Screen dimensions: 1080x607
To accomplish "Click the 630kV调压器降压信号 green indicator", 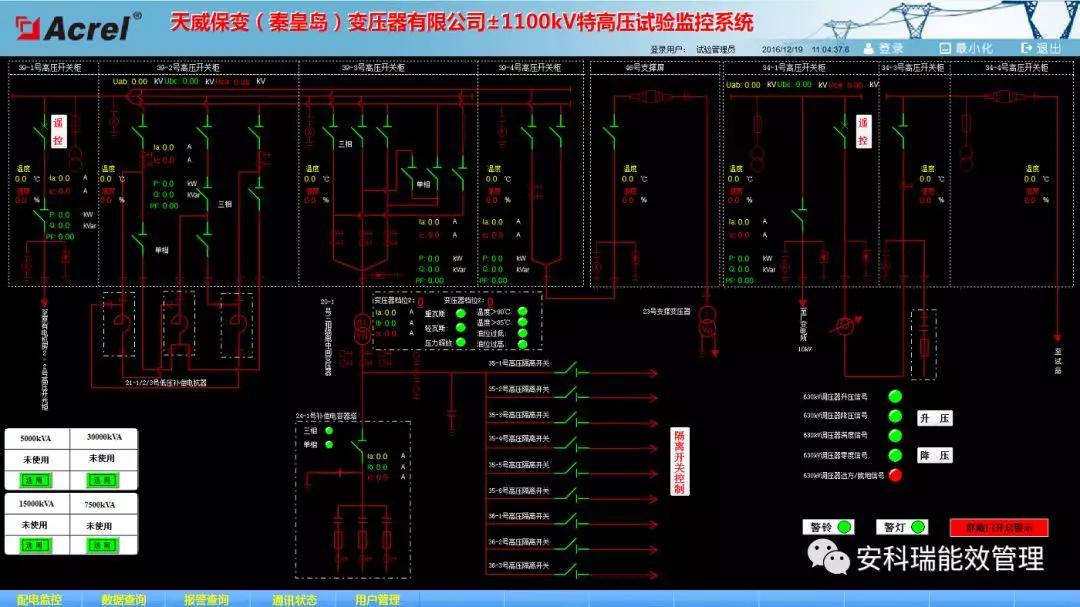I will (x=895, y=416).
